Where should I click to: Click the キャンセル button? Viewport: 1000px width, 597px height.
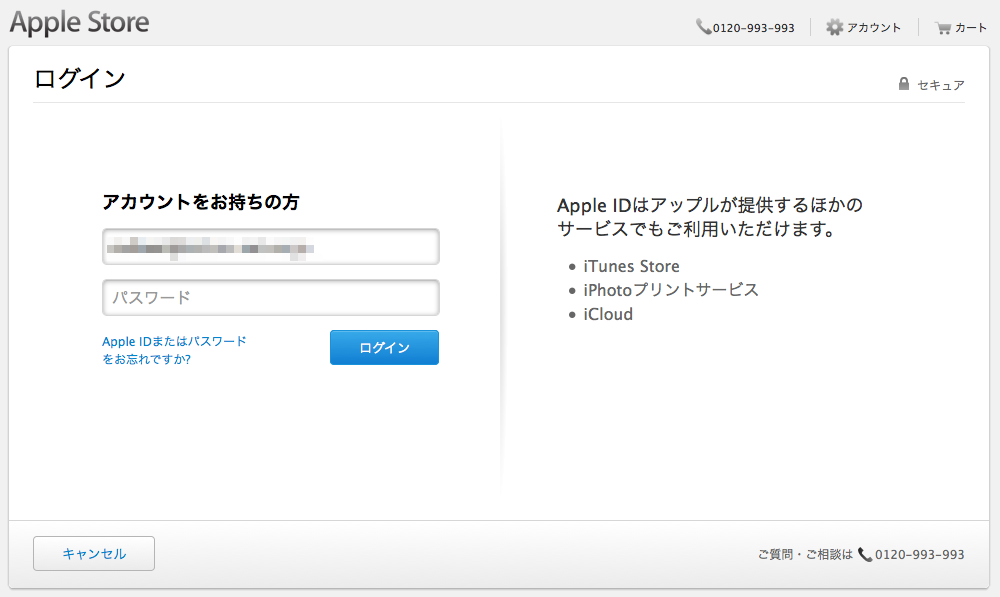coord(94,554)
